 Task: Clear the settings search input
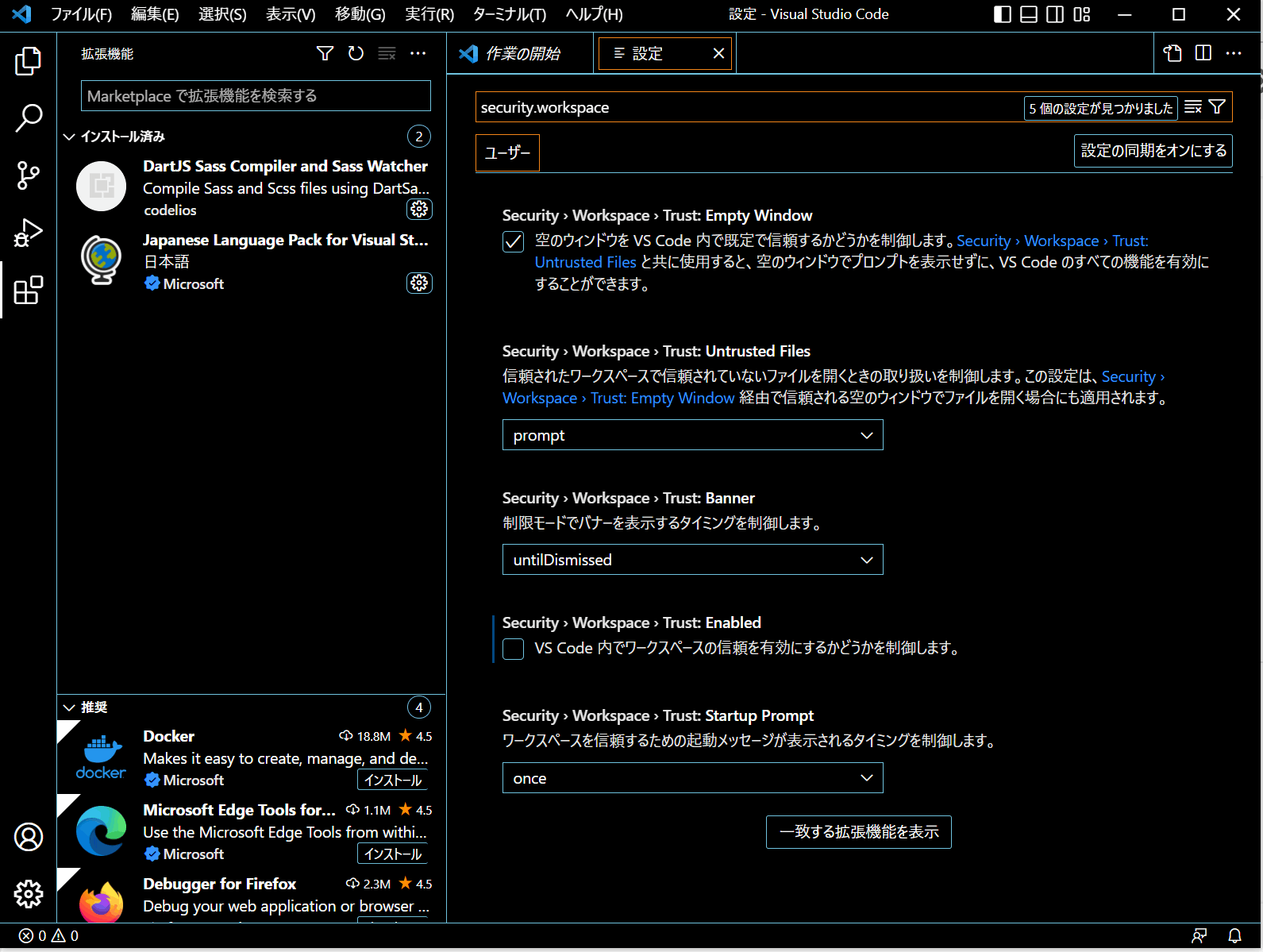tap(1192, 107)
